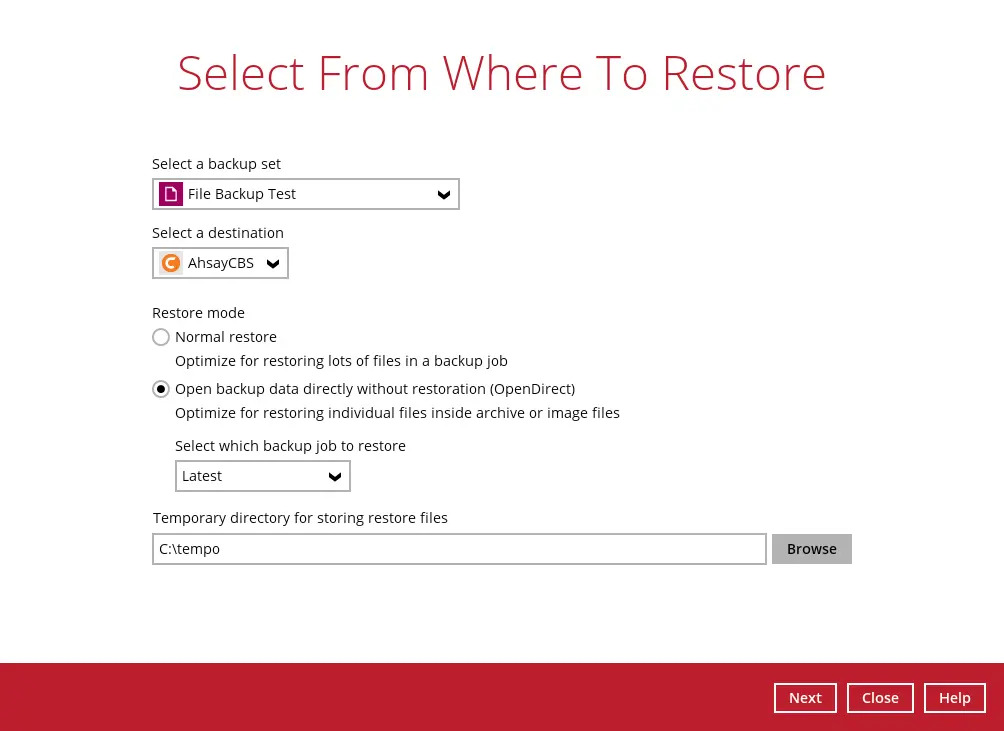
Task: Open the destination dropdown arrow
Action: (273, 263)
